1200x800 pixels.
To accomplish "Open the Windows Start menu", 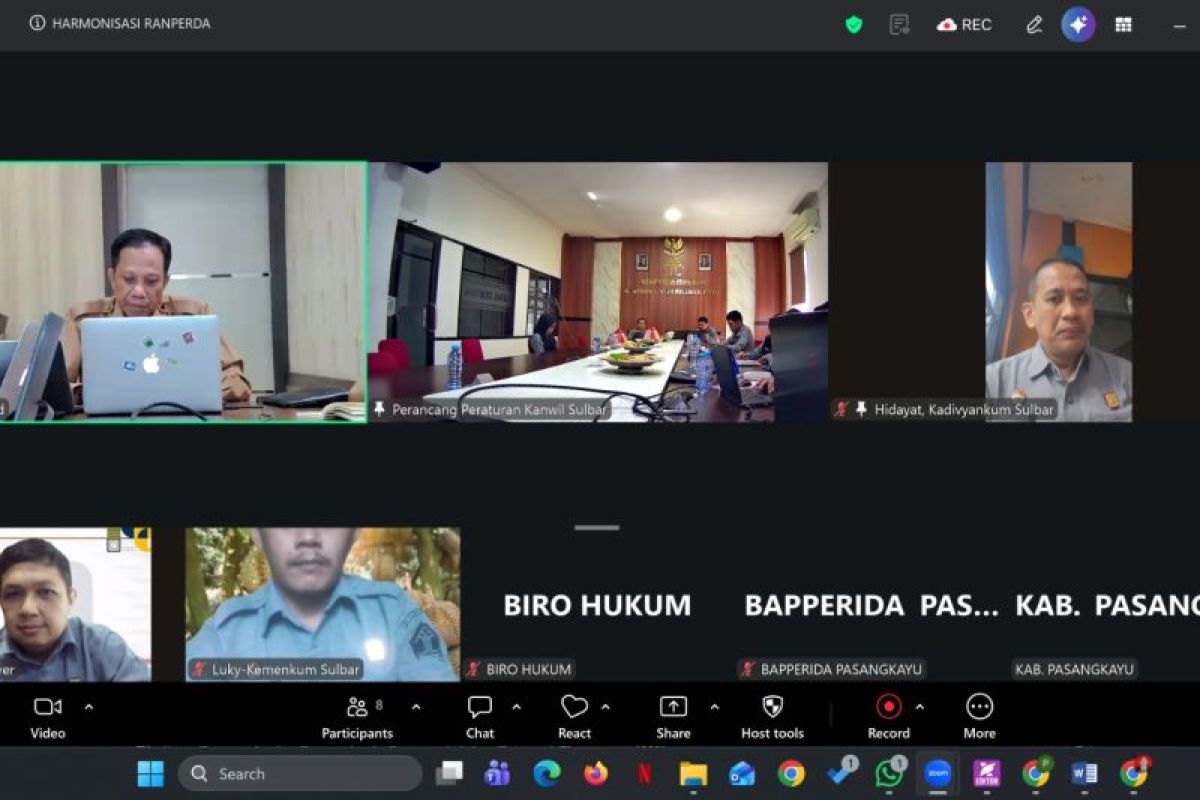I will pyautogui.click(x=150, y=773).
